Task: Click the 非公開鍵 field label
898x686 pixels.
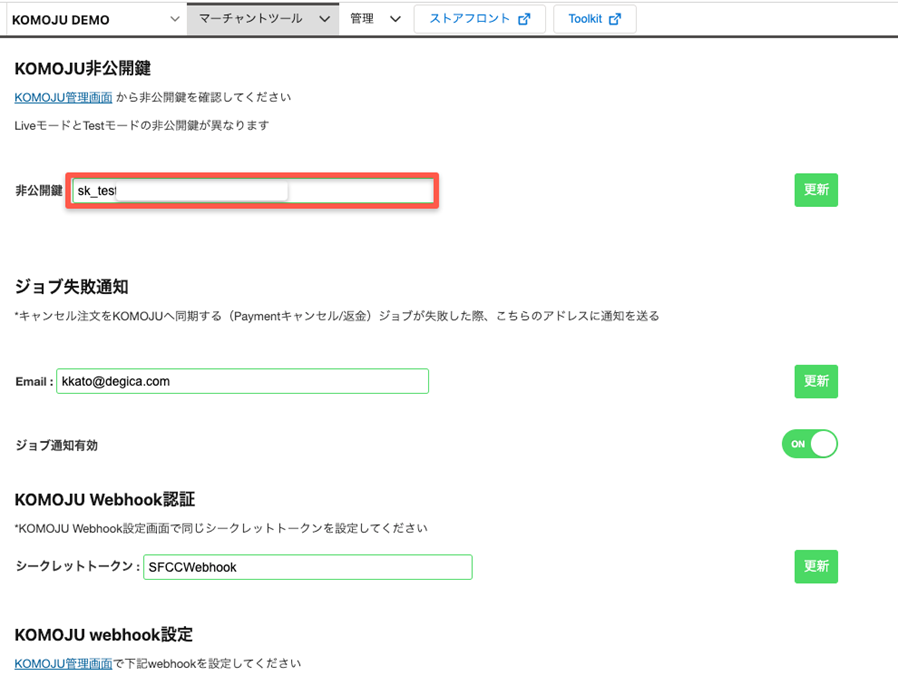Action: coord(39,191)
